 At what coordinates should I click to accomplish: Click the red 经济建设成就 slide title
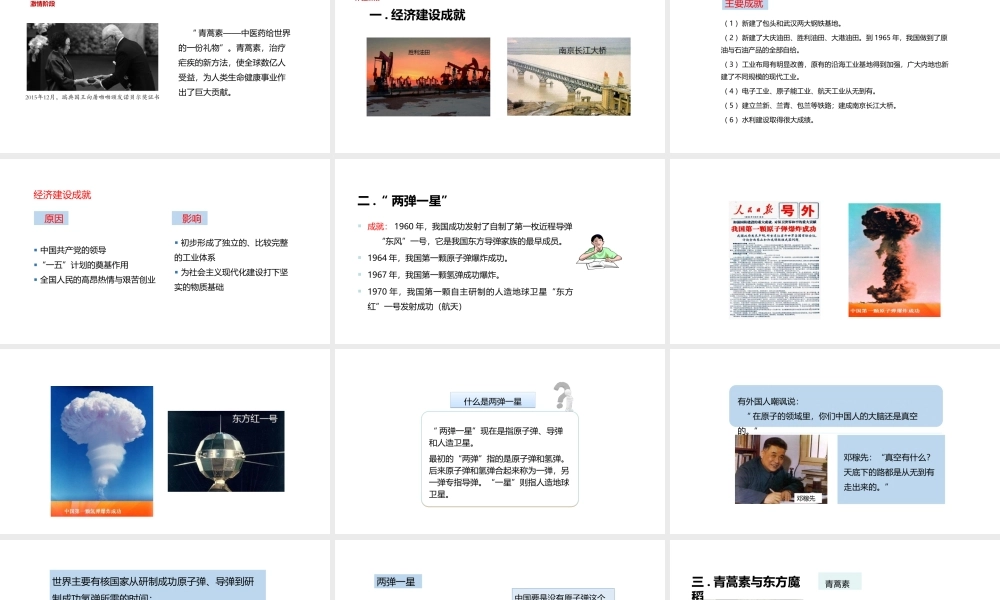tap(62, 194)
